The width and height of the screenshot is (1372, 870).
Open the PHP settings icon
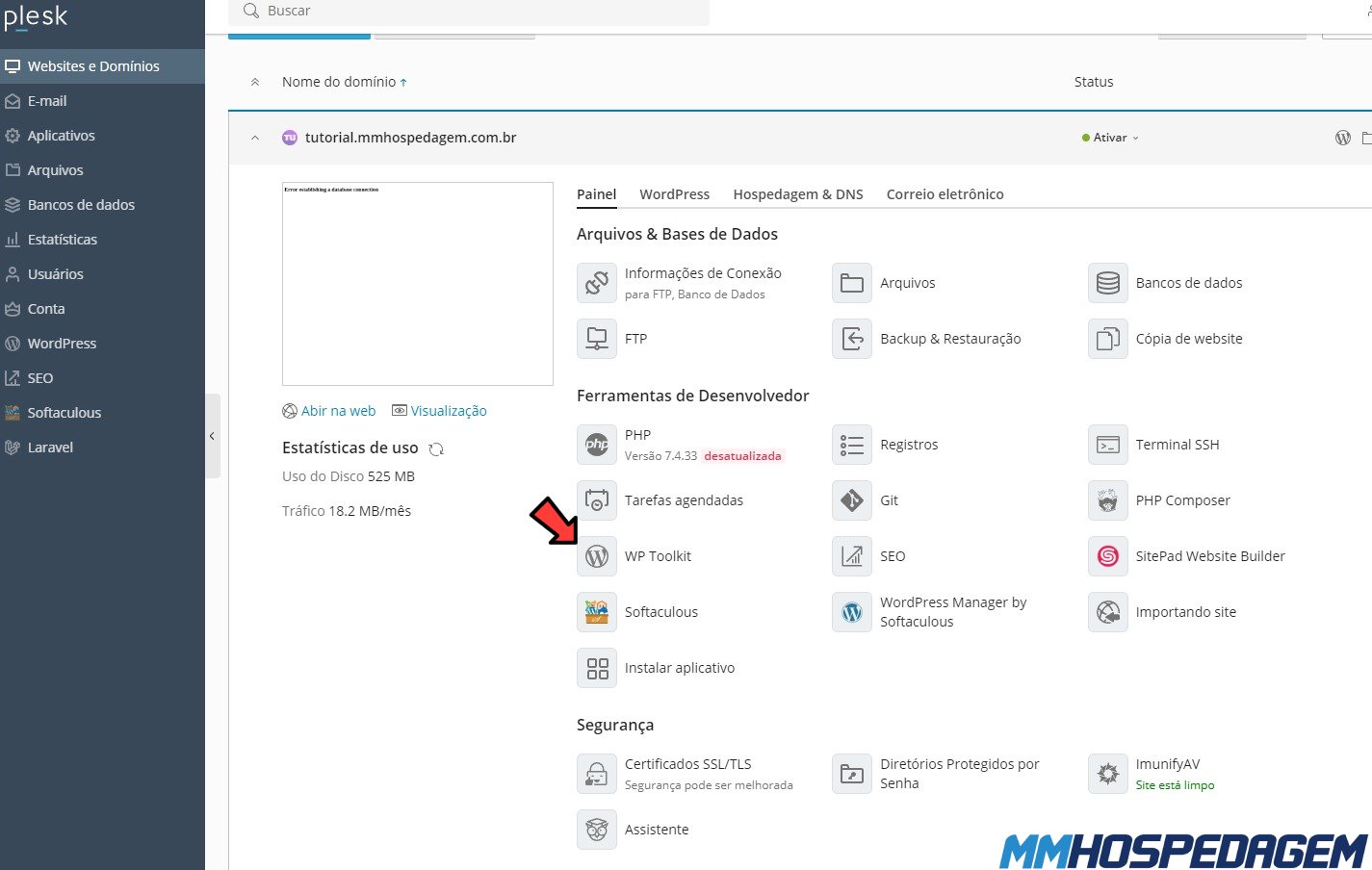597,445
